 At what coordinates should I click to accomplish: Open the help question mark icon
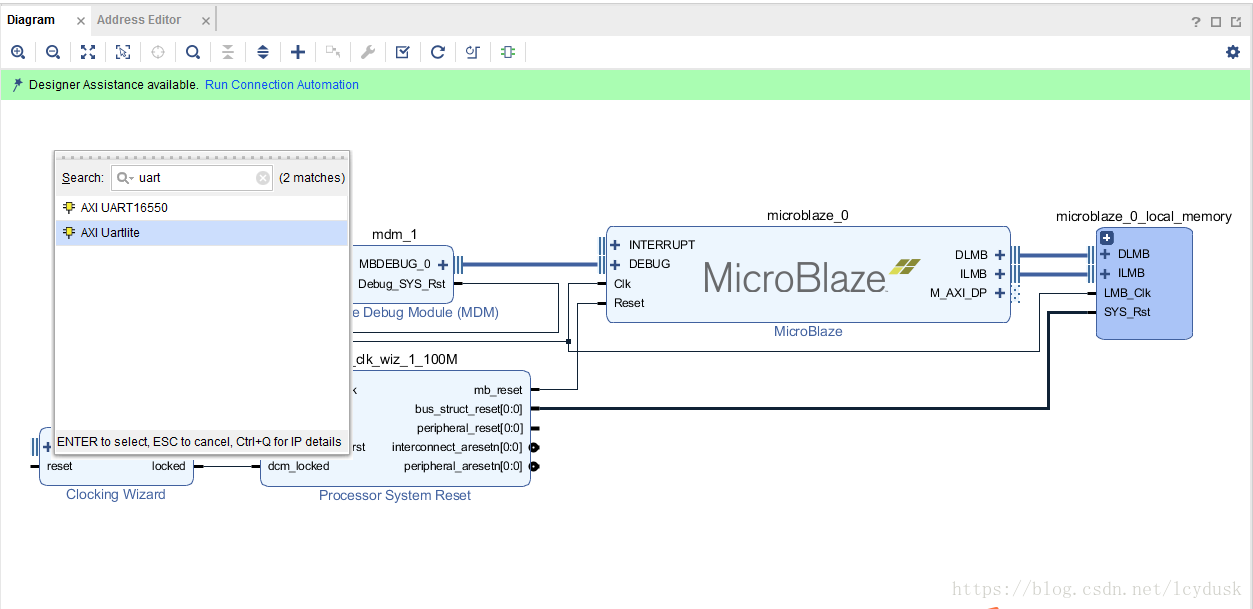pos(1196,22)
